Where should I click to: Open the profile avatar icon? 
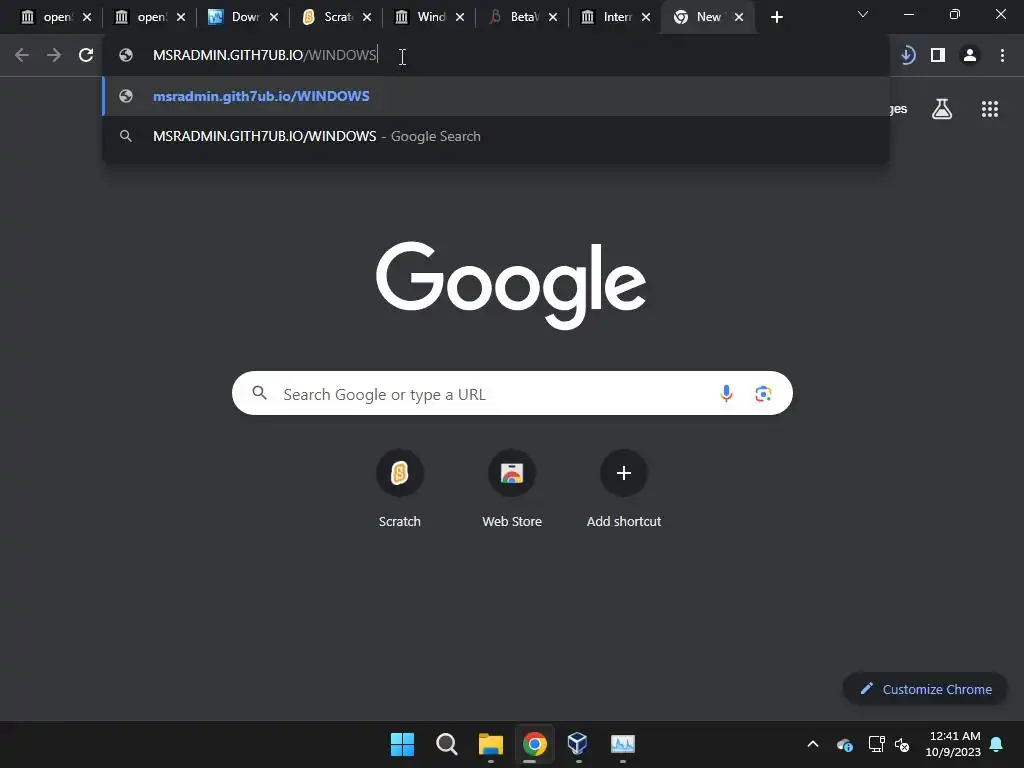[970, 56]
